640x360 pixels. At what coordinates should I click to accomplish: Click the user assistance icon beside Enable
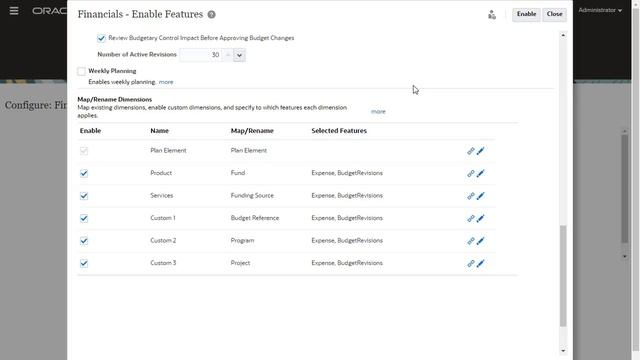click(492, 15)
